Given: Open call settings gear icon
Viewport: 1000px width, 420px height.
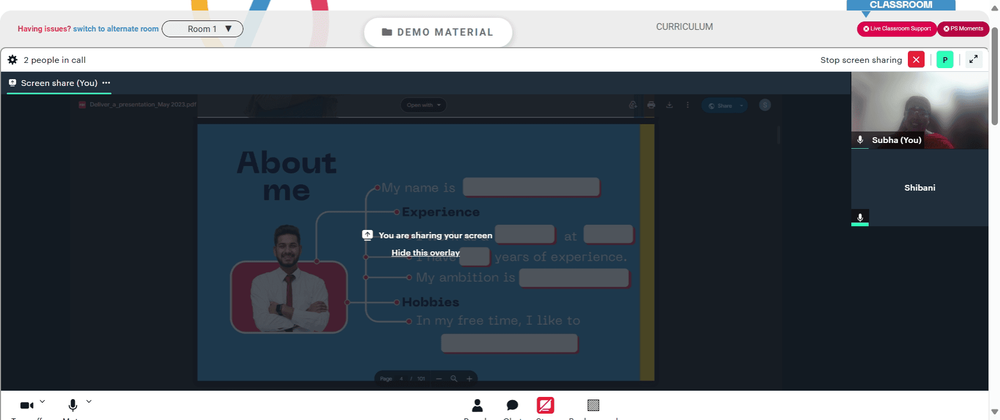Looking at the screenshot, I should click(12, 60).
